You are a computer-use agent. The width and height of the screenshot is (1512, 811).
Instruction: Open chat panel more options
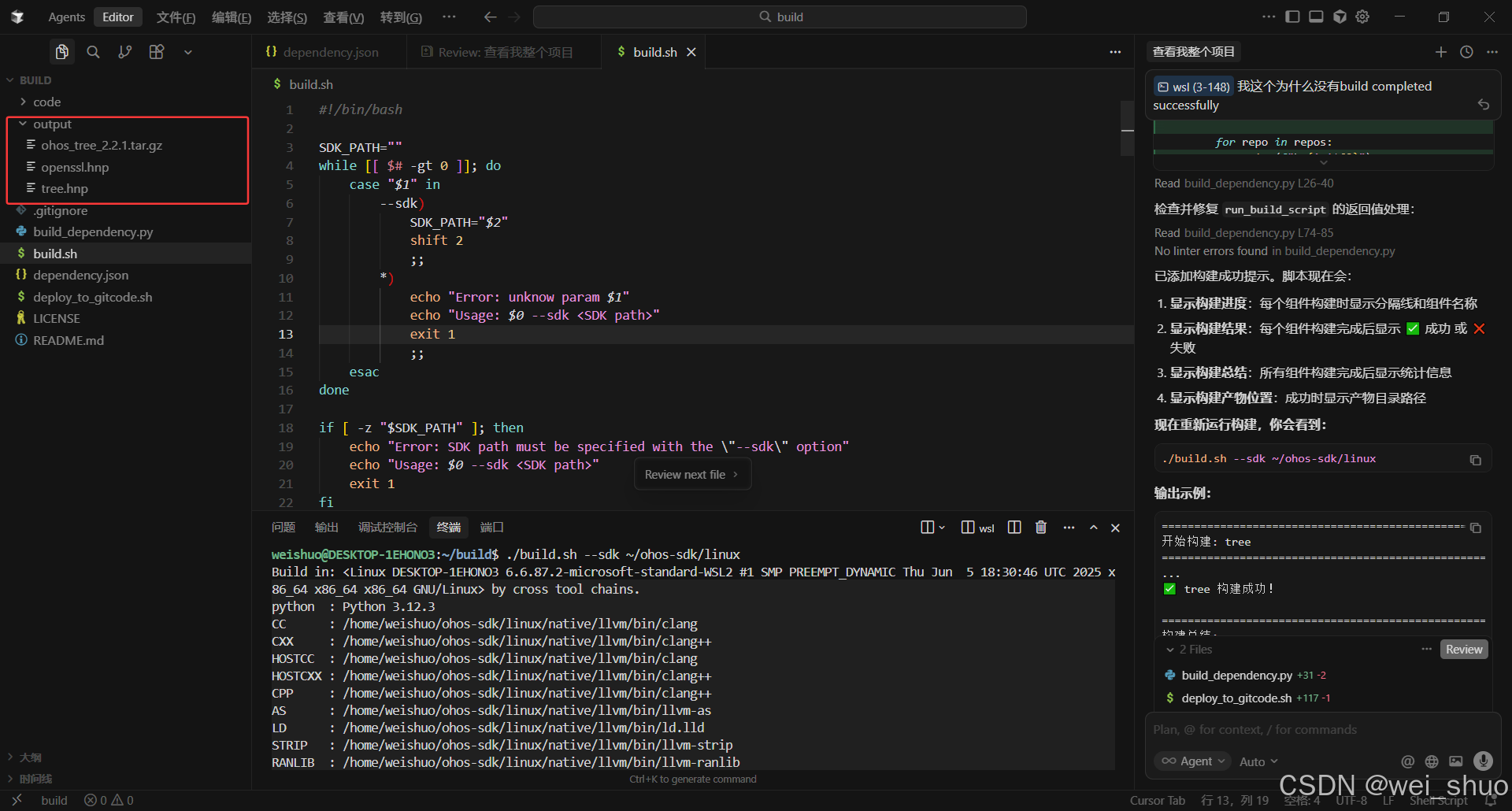pos(1492,52)
